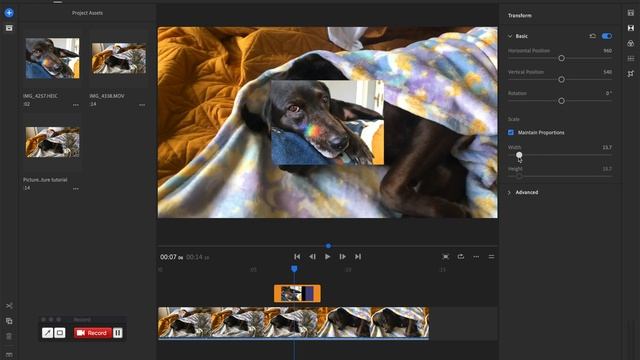Click the Height scale slider handle
640x360 pixels.
click(x=519, y=176)
